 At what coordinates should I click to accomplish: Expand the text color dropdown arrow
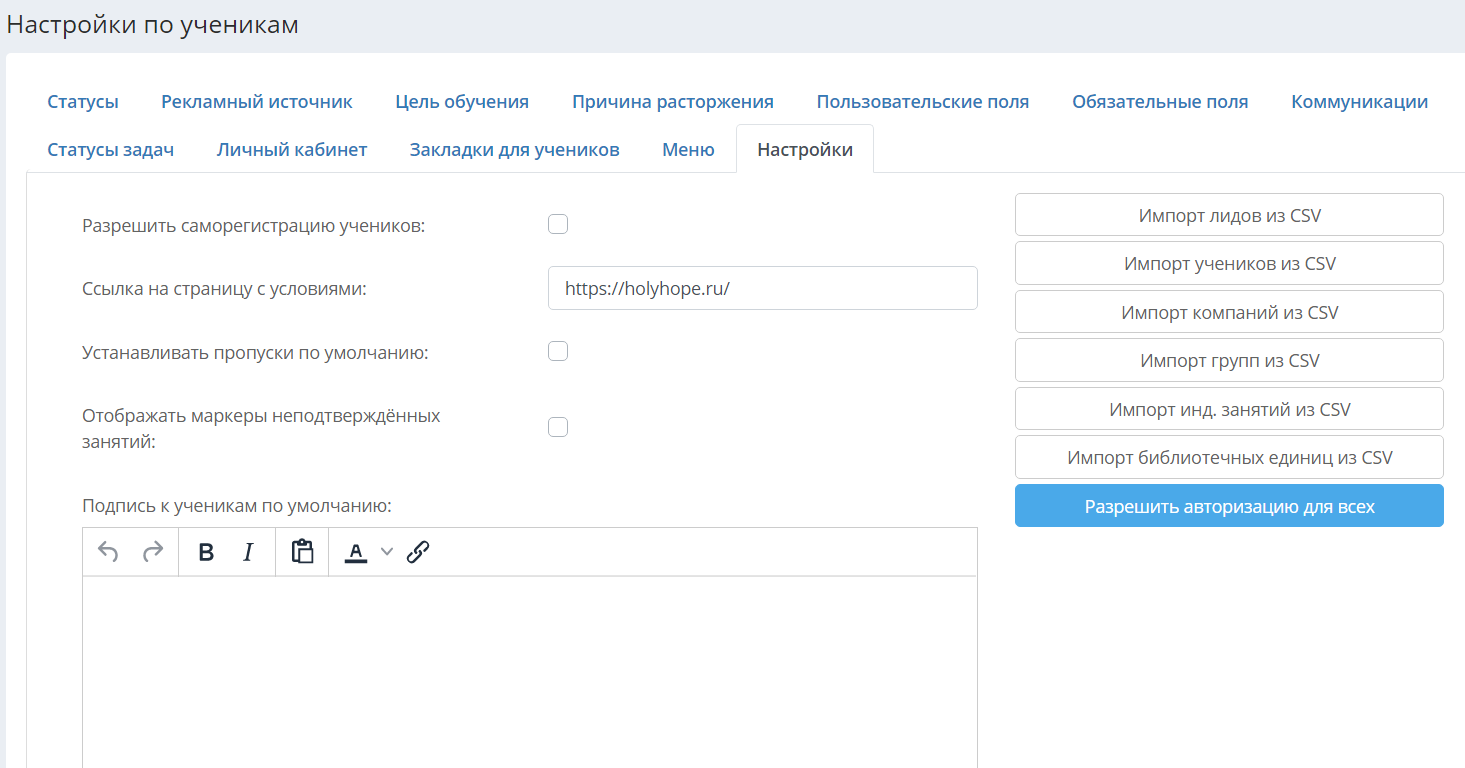tap(387, 552)
